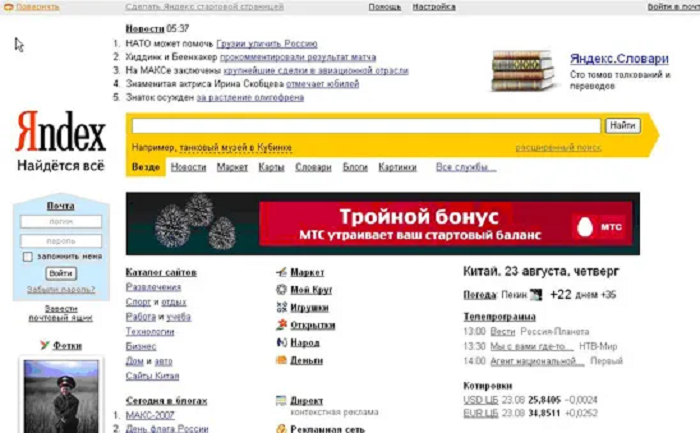Focus the main search input field
Screen dimensions: 700x433
(366, 126)
